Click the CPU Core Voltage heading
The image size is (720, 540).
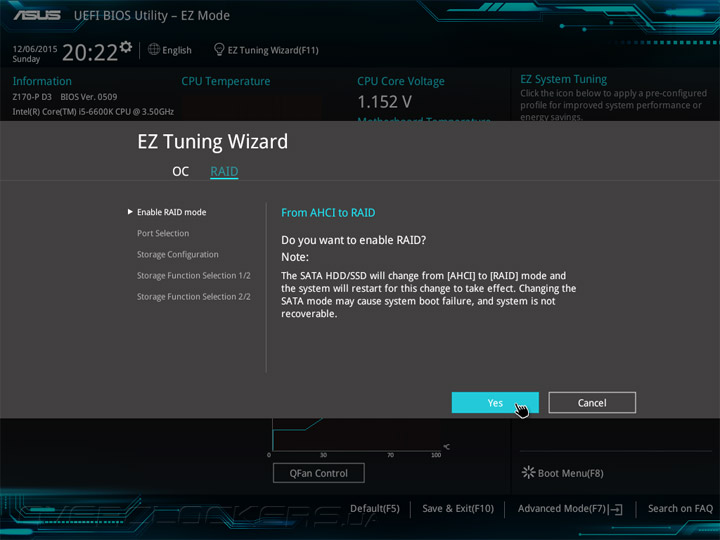coord(400,81)
